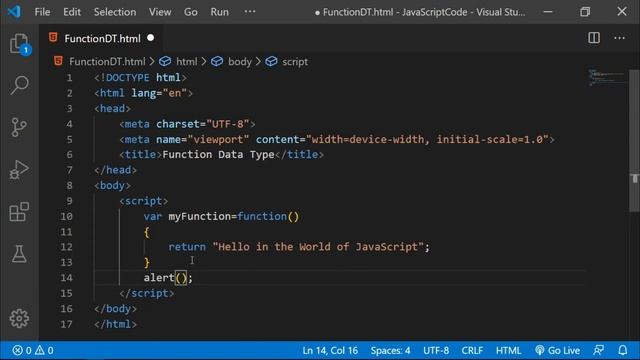Click Ln 14, Col 16 status entry
640x360 pixels.
(330, 350)
